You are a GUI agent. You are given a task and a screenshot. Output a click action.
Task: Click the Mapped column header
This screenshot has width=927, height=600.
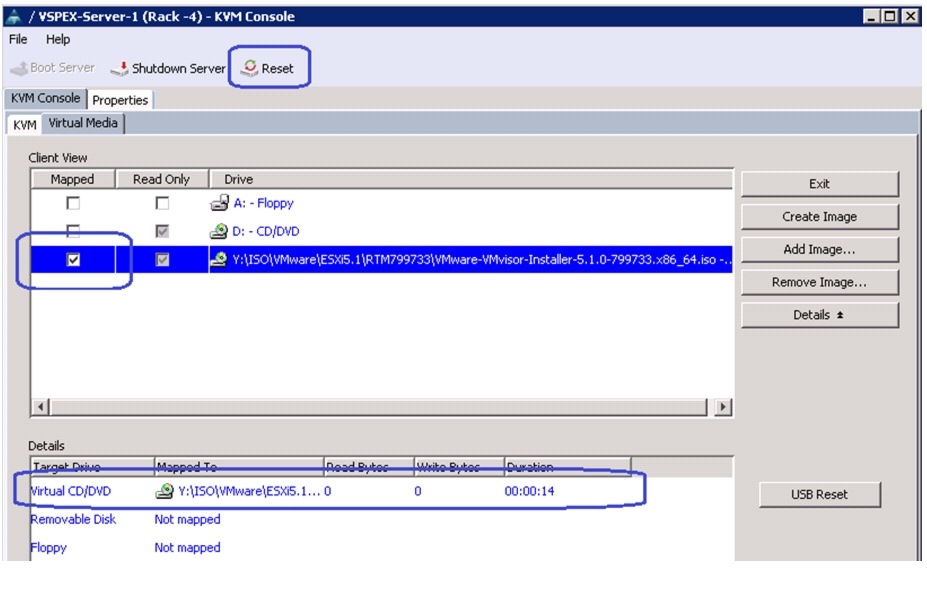72,179
